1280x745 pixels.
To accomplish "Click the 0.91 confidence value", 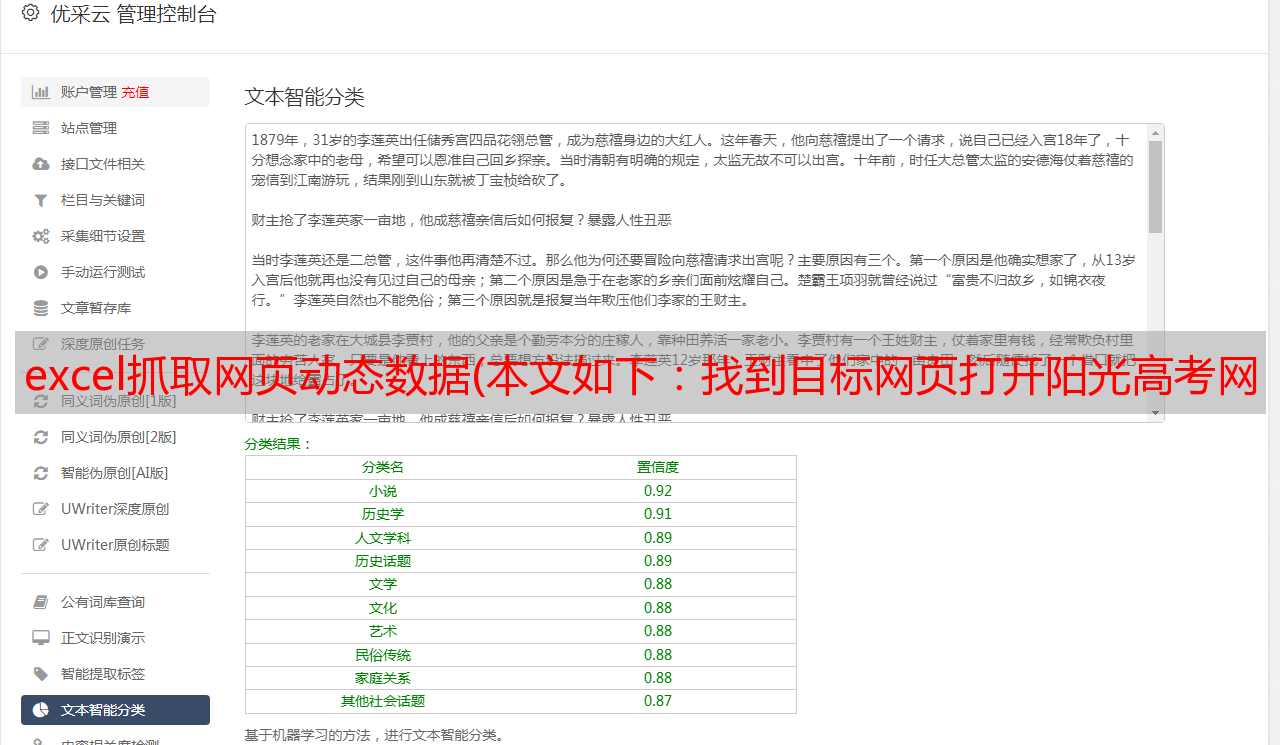I will pos(658,514).
